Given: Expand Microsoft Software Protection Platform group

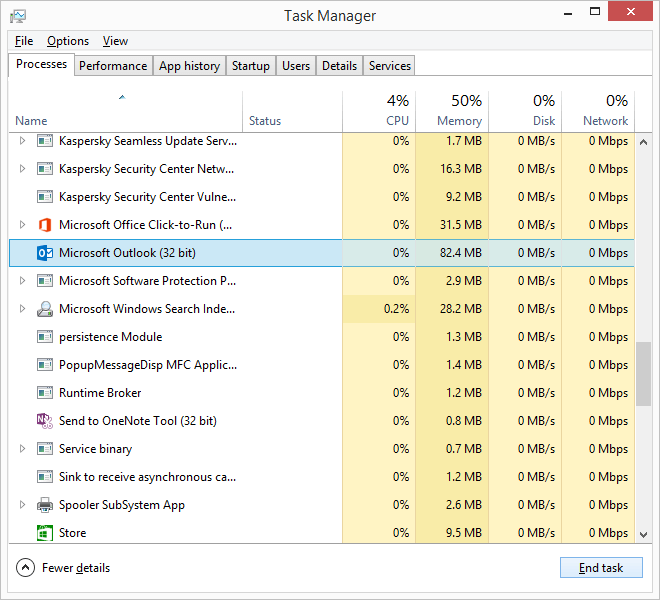Looking at the screenshot, I should [x=22, y=281].
